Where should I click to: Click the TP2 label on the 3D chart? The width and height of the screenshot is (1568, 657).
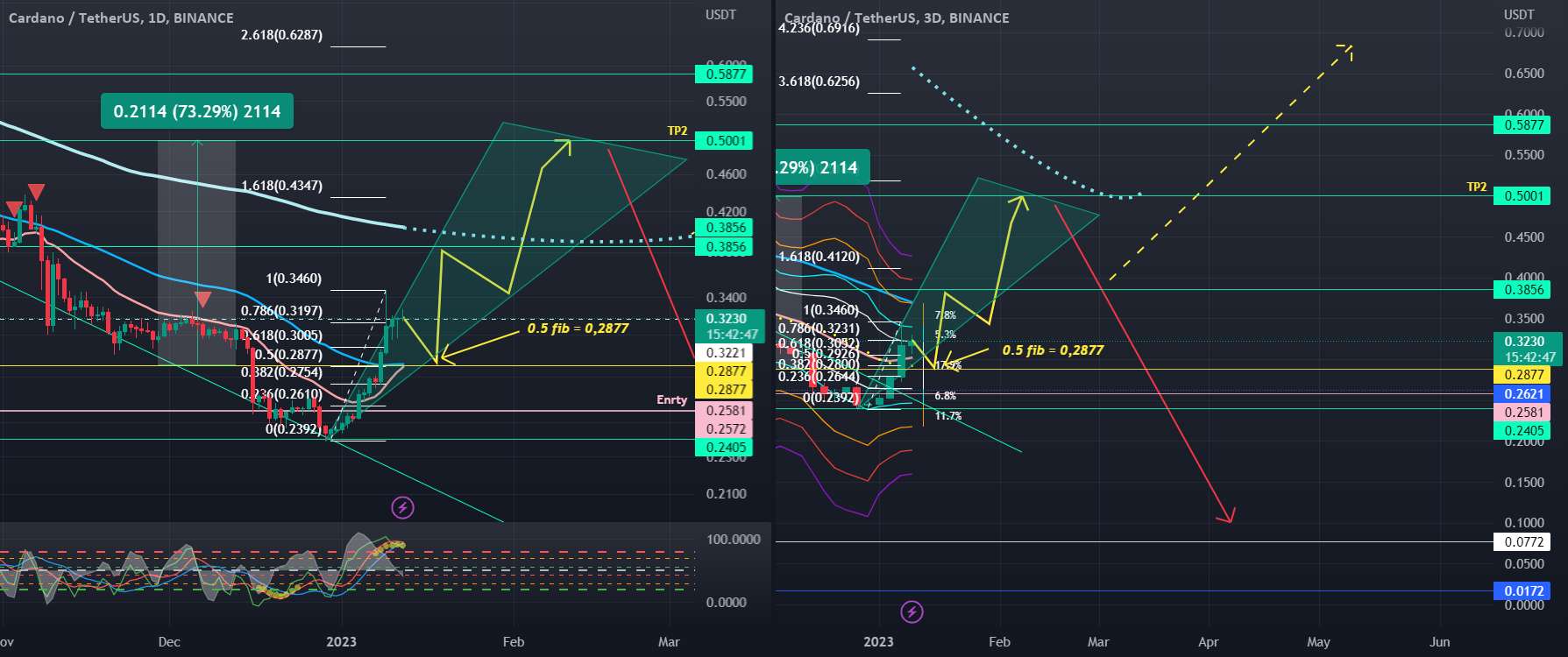1477,187
